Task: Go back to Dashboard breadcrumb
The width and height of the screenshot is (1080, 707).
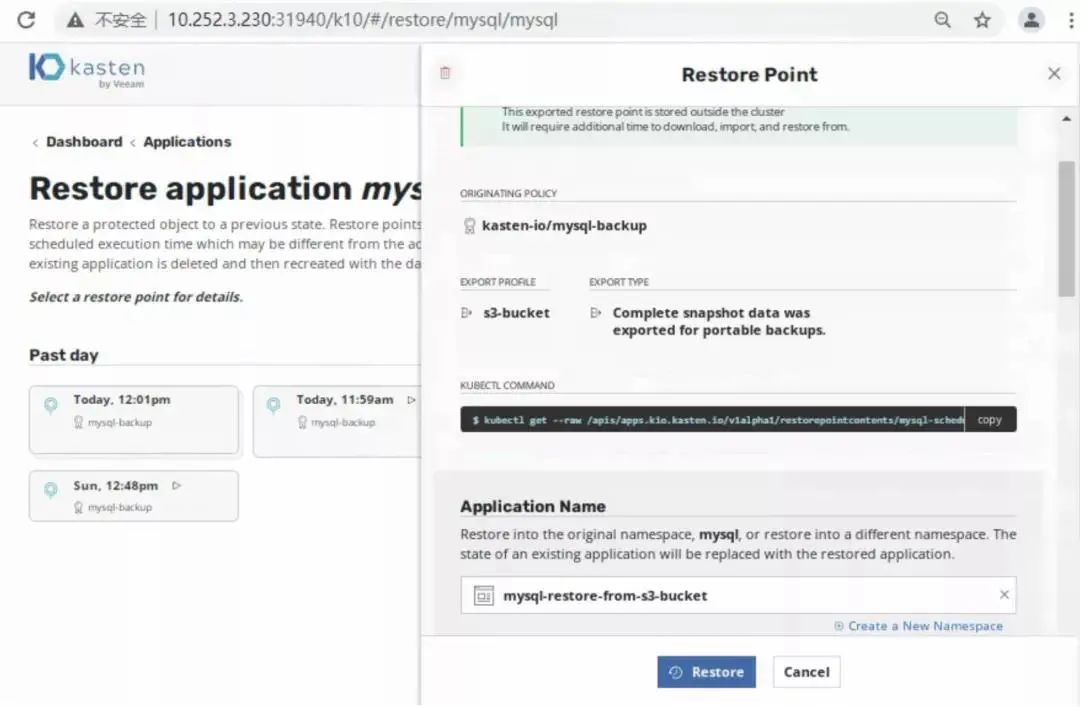Action: tap(84, 142)
